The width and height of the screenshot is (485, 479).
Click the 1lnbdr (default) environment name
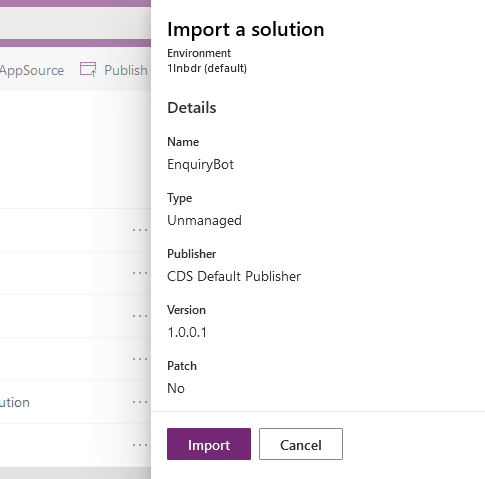[207, 68]
